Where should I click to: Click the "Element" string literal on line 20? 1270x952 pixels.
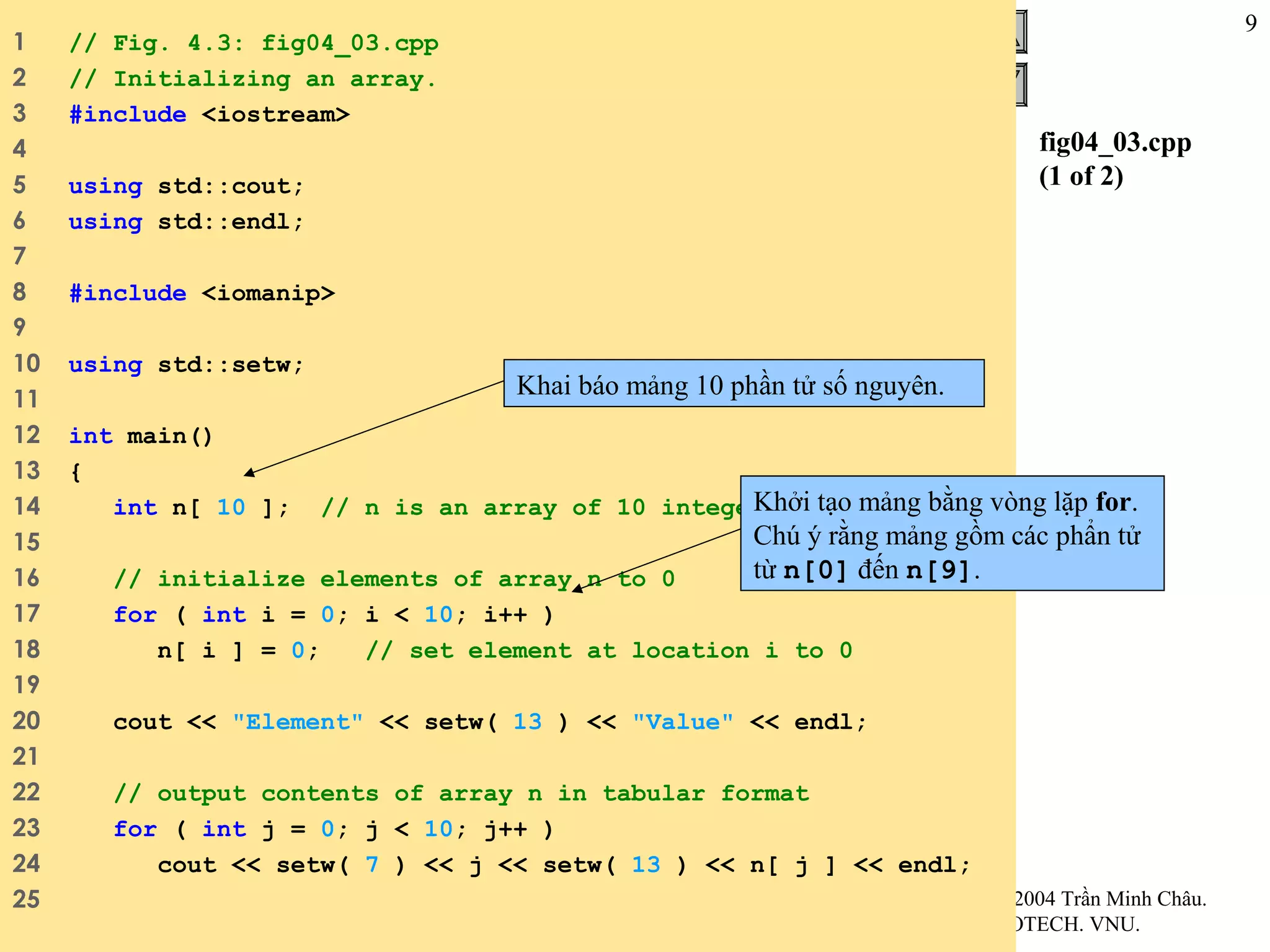click(x=298, y=722)
